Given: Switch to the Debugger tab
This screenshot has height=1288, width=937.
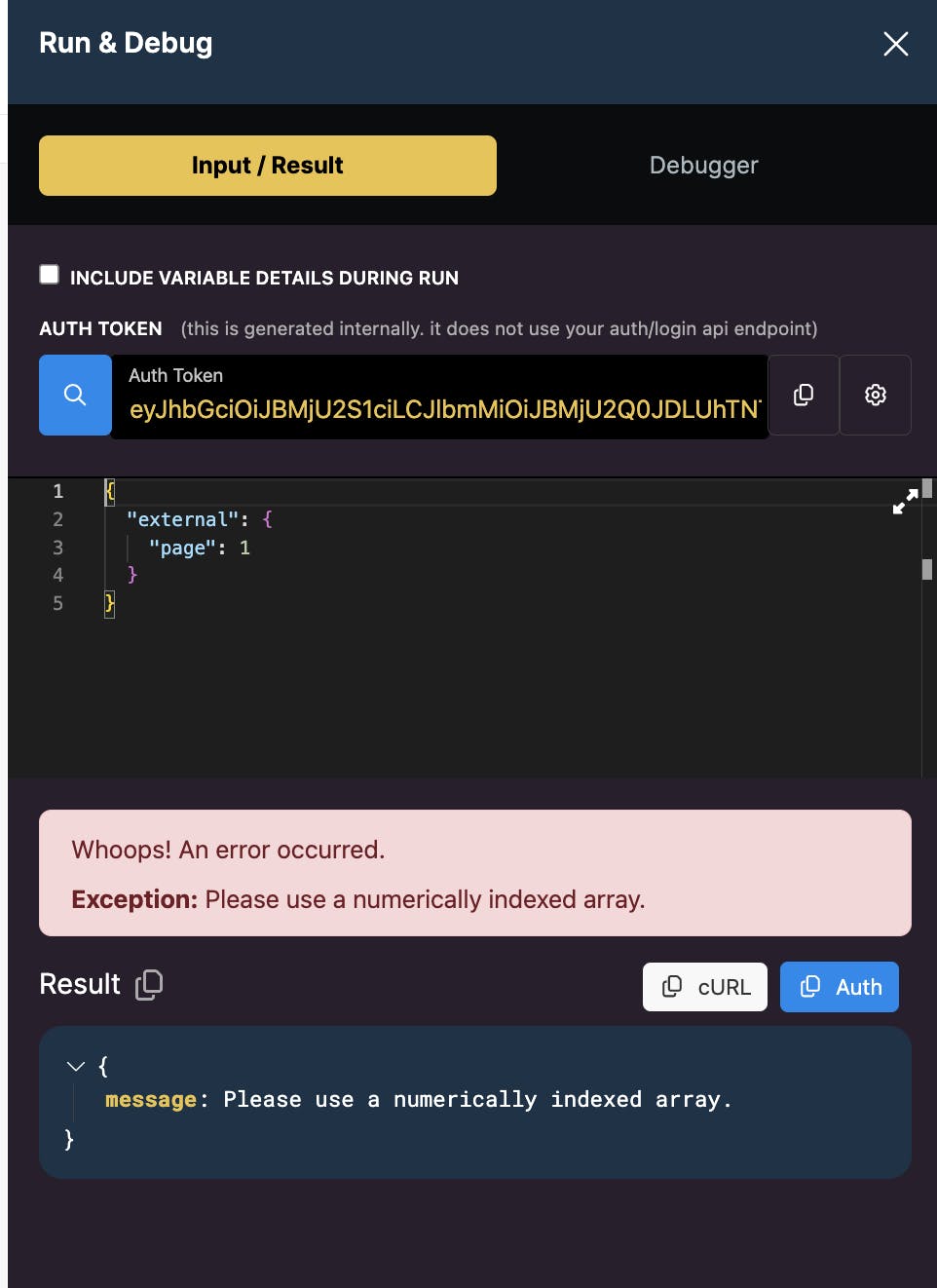Looking at the screenshot, I should point(703,166).
